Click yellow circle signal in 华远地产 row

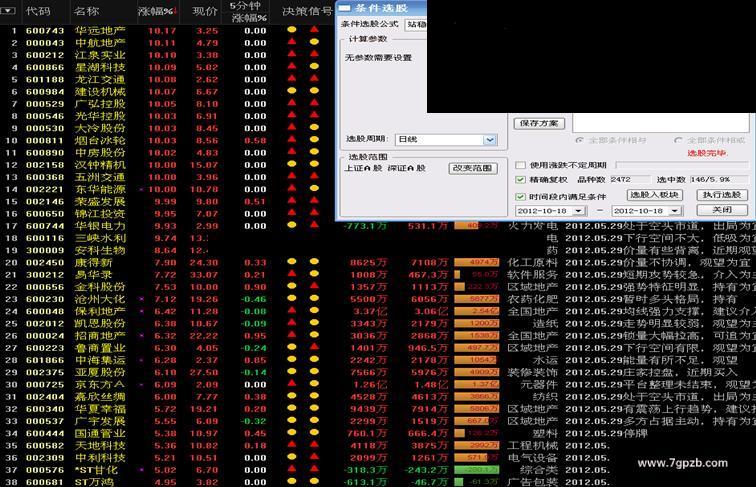point(292,30)
